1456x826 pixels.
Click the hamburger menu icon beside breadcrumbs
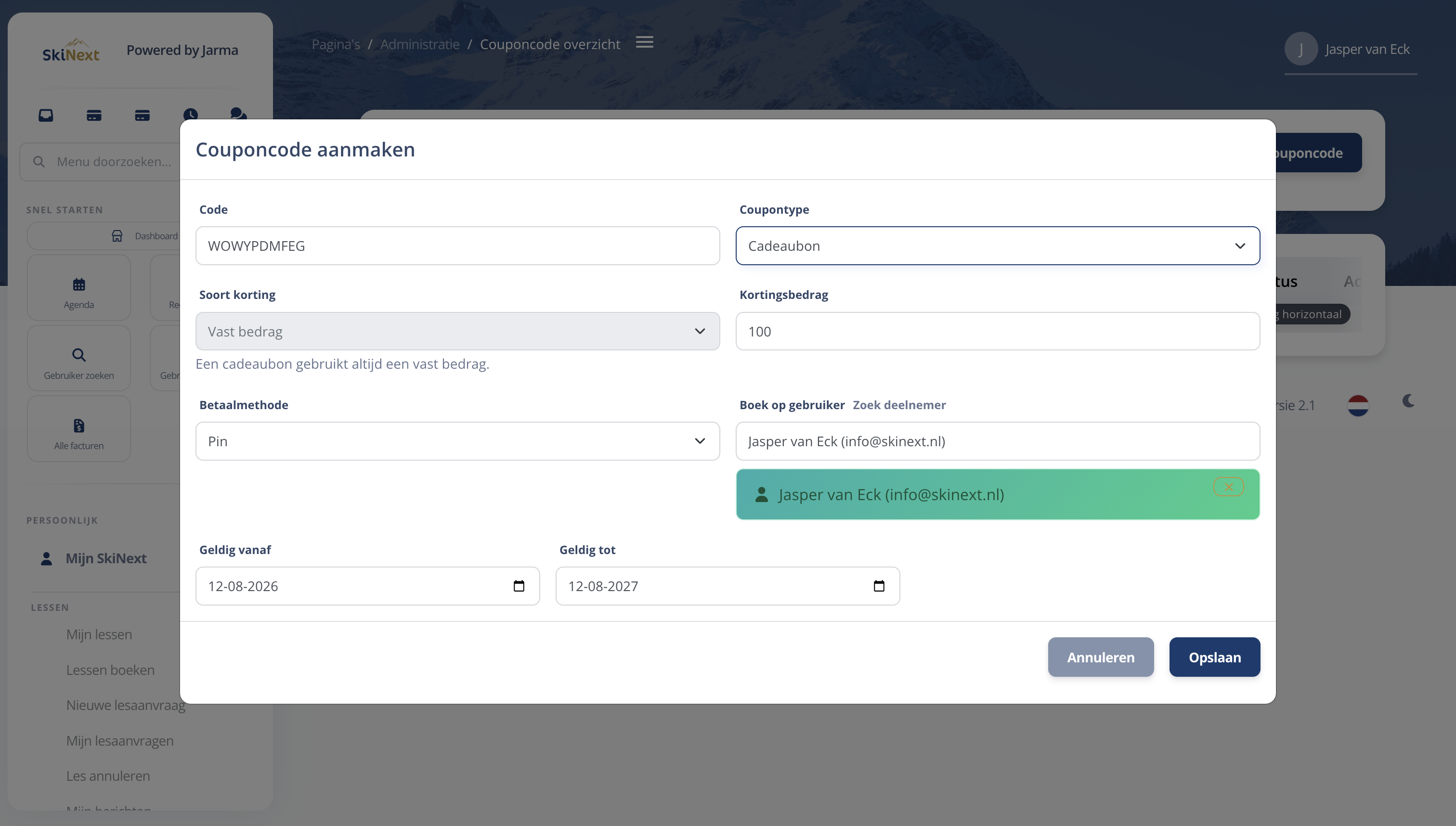tap(645, 42)
